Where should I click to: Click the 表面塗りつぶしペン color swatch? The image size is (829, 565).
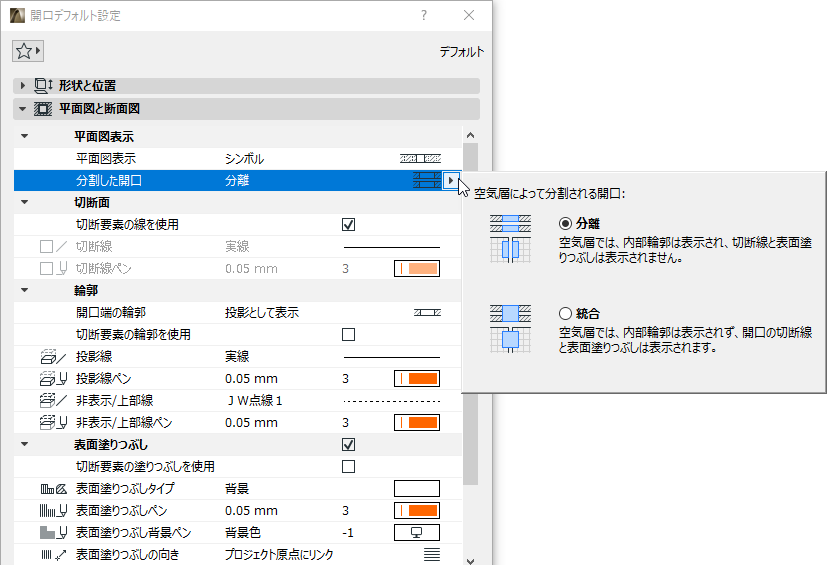417,511
